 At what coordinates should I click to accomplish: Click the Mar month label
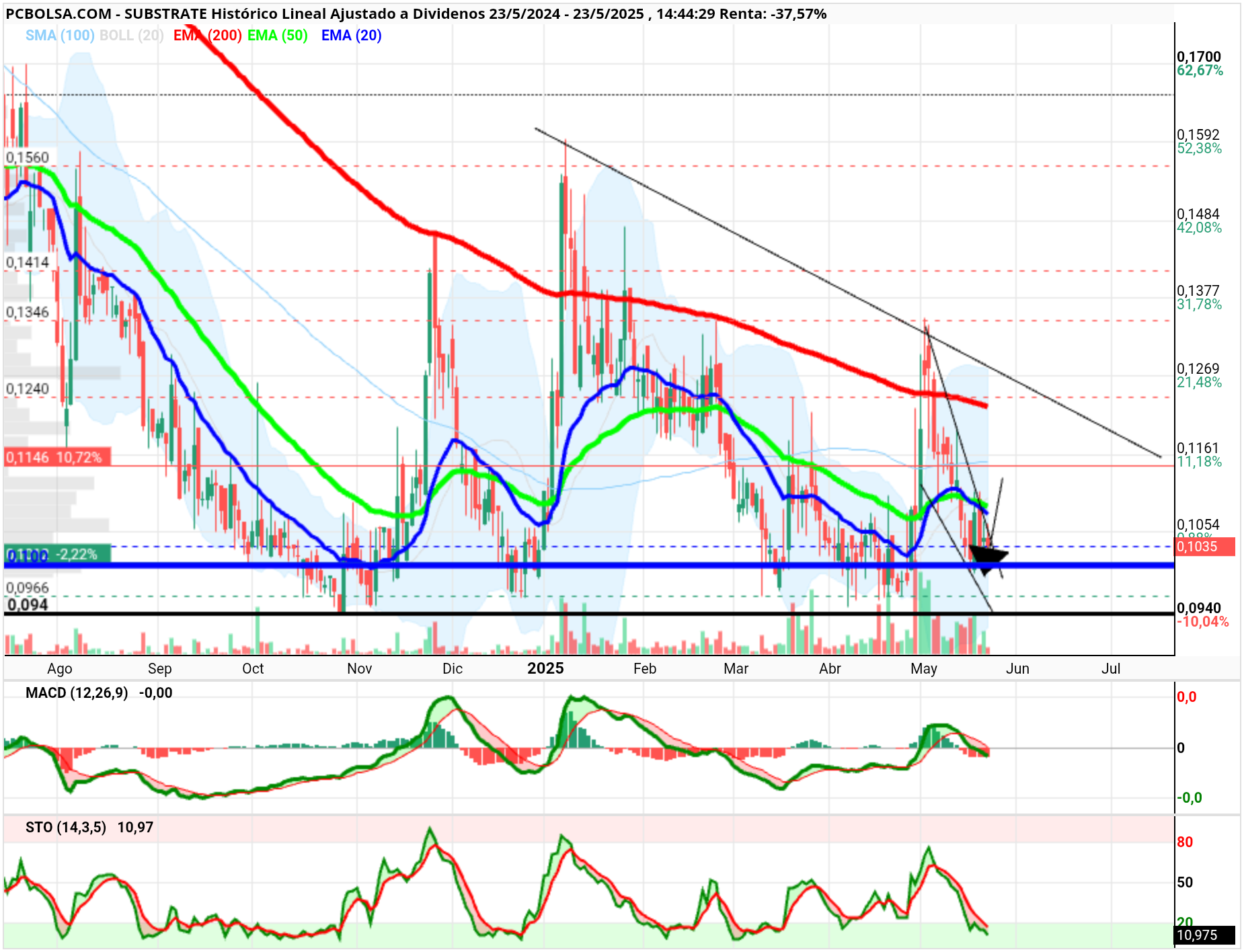point(736,669)
